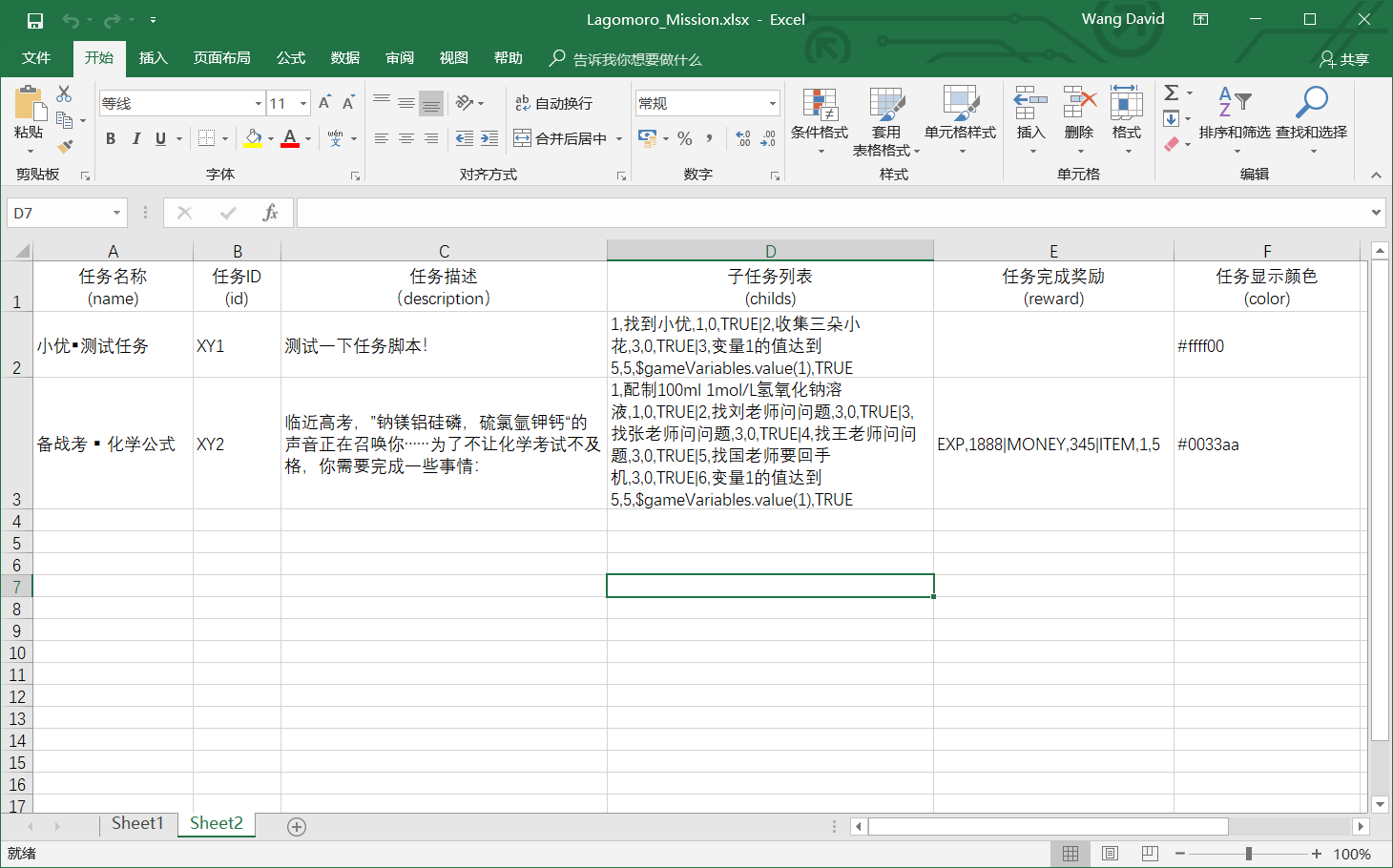Open the 文件 (File) tab
The width and height of the screenshot is (1393, 868).
pos(36,58)
